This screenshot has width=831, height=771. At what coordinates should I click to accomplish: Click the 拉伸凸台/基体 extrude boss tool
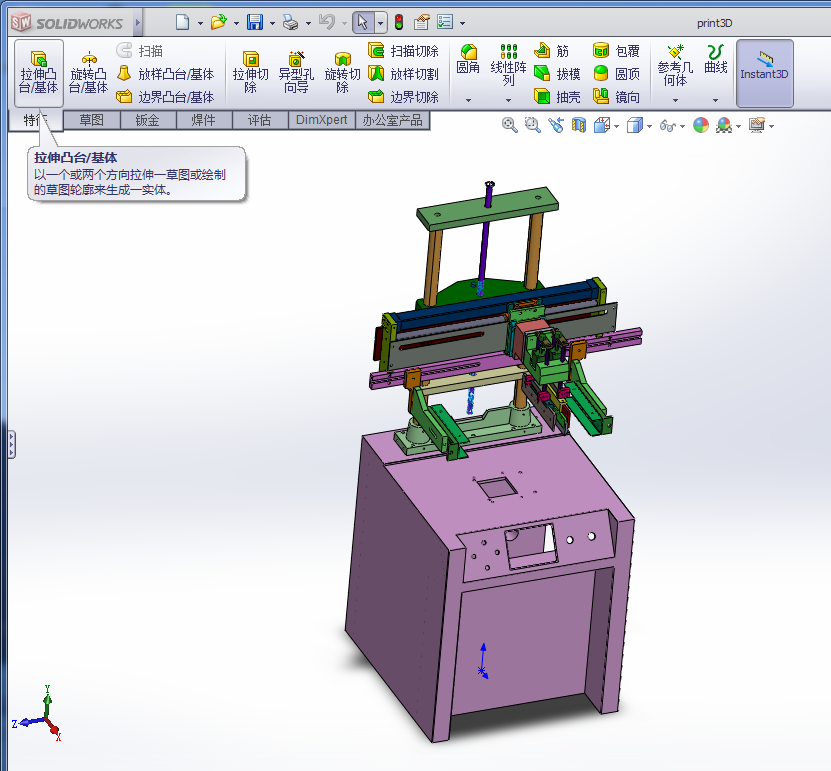[39, 73]
